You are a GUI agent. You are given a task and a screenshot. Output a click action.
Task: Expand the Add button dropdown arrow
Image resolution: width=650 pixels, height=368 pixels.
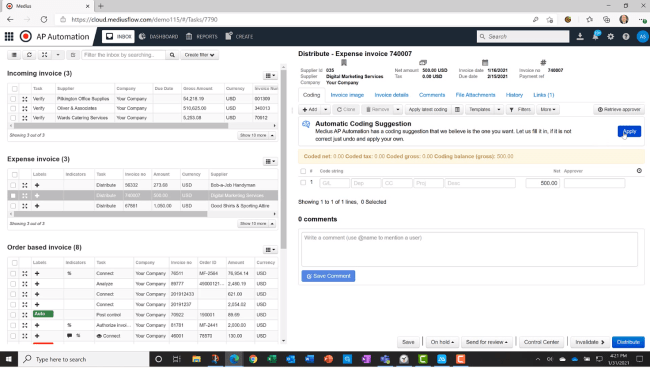tap(326, 109)
